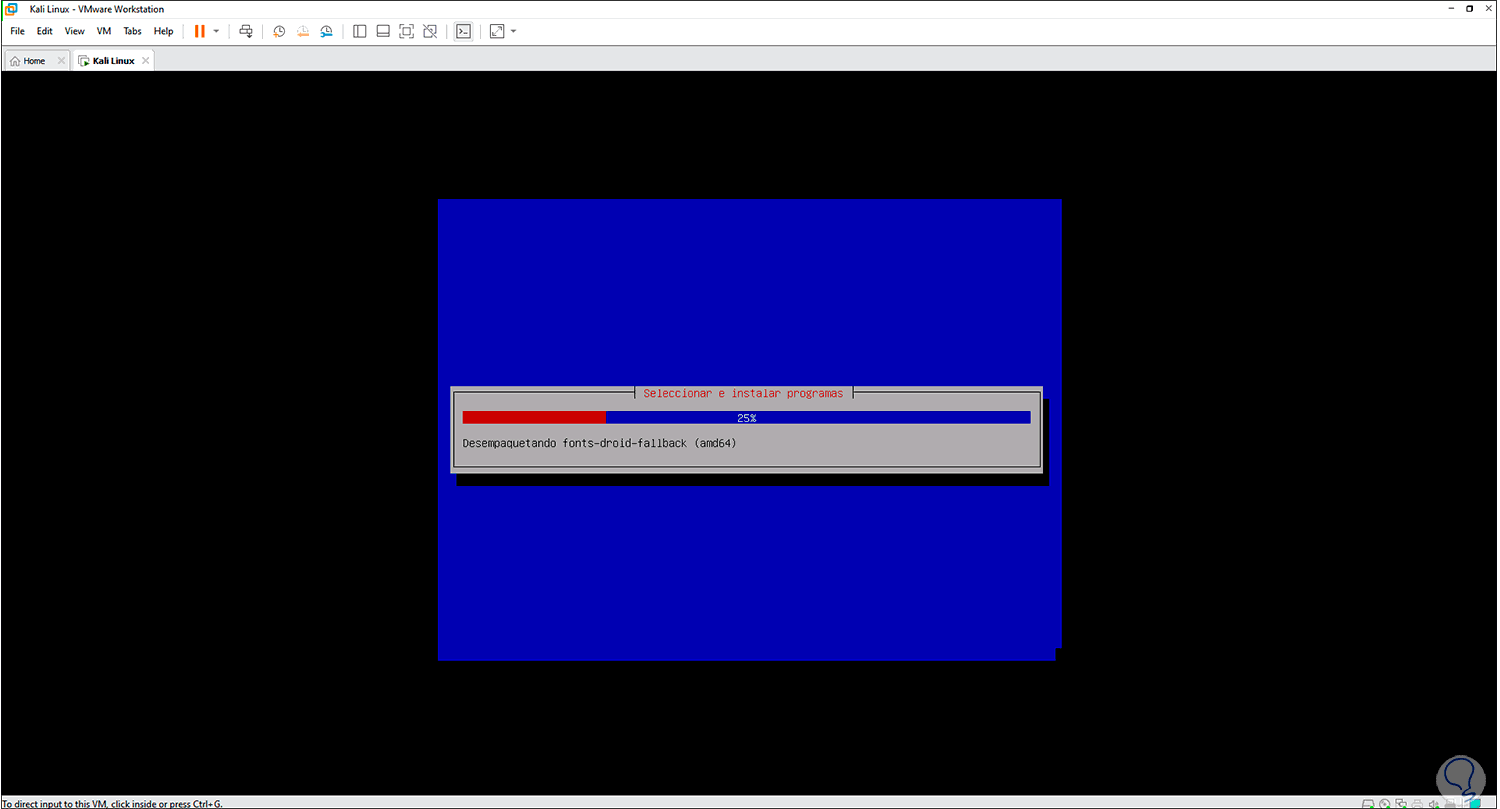Click the 25% installation progress bar
The image size is (1500, 809).
(x=746, y=417)
